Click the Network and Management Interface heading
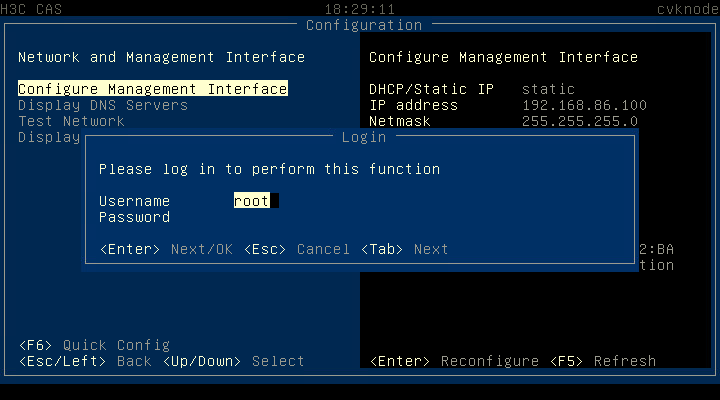This screenshot has height=400, width=720. tap(161, 57)
